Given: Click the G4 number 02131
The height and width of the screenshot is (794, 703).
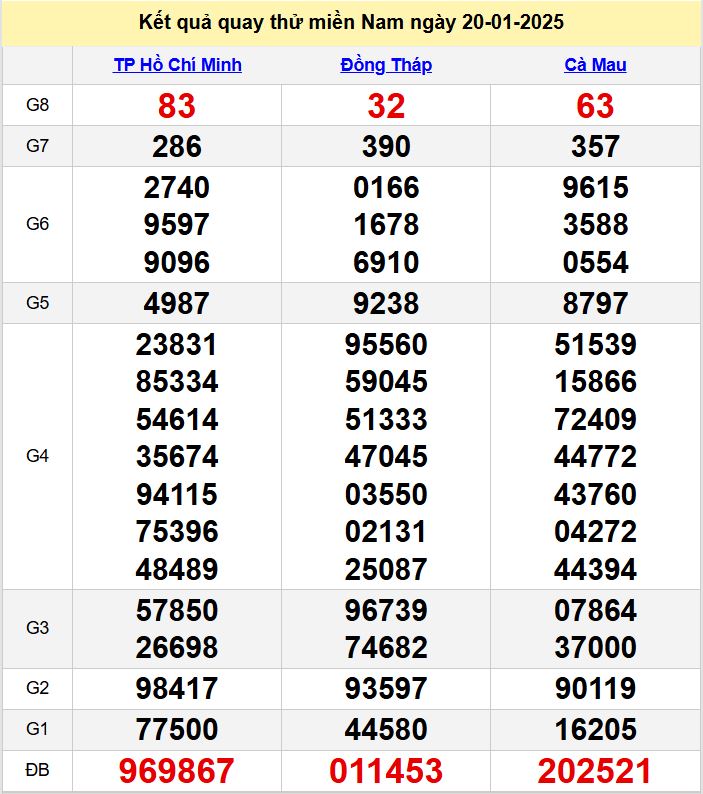Looking at the screenshot, I should [x=386, y=531].
